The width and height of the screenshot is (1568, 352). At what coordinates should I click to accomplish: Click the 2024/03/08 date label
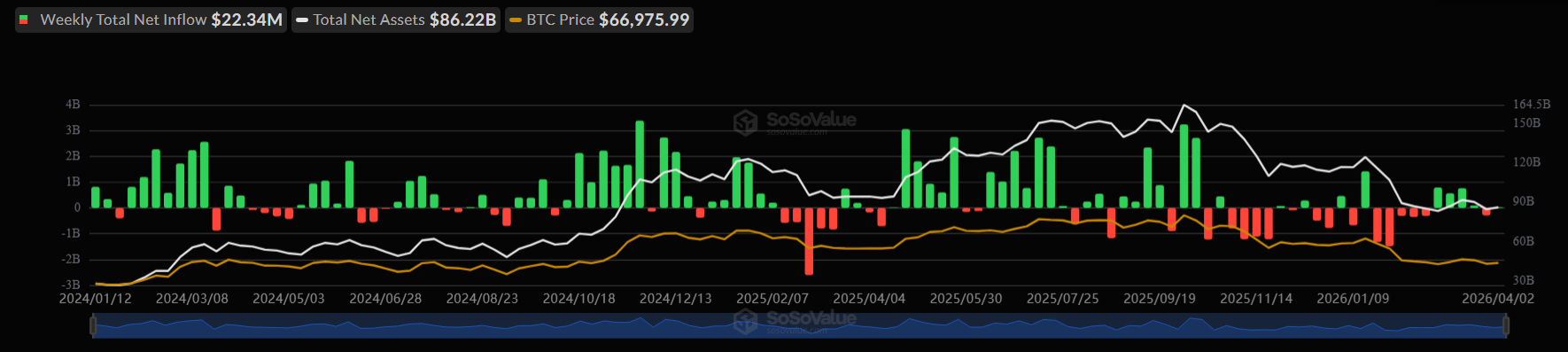coord(192,299)
